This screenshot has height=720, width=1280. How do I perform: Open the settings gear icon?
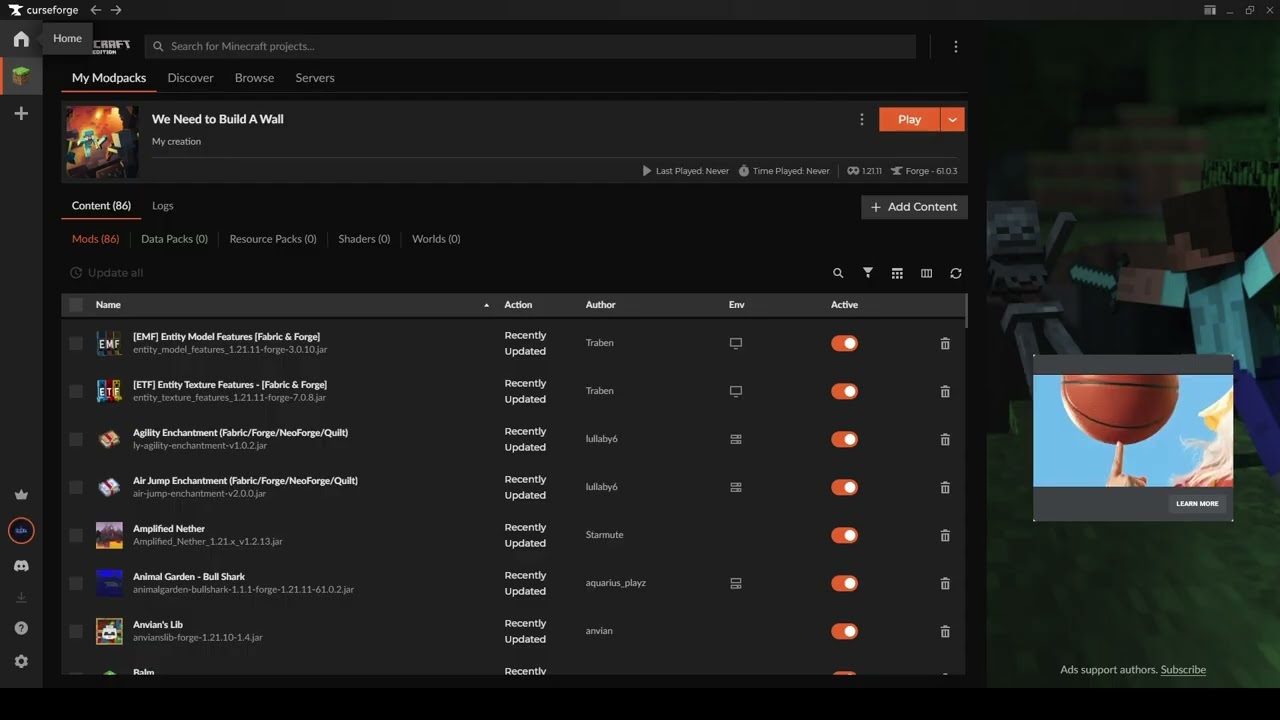point(21,661)
